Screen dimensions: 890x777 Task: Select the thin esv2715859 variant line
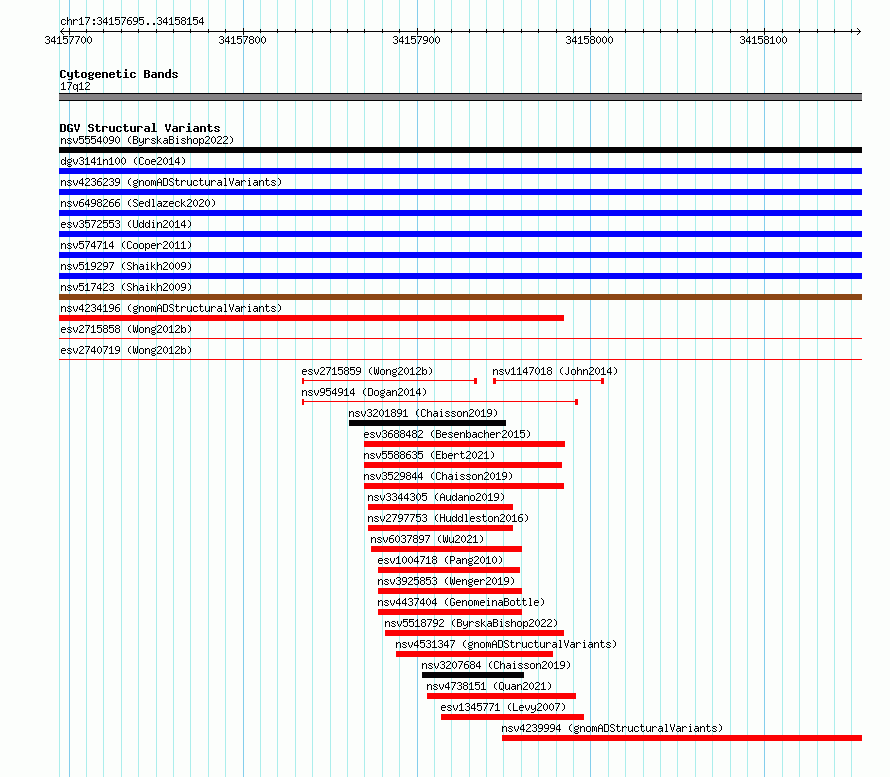pyautogui.click(x=389, y=381)
